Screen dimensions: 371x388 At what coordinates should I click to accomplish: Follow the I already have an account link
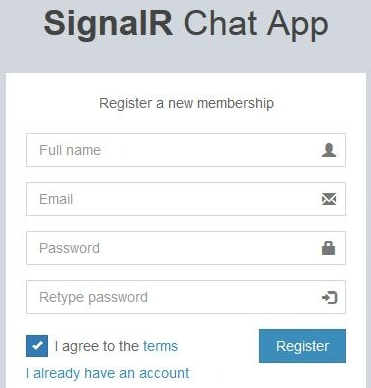[x=108, y=373]
